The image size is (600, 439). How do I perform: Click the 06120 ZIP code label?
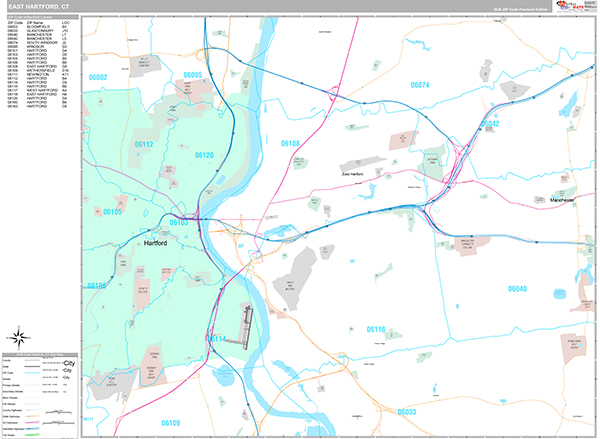coord(204,156)
